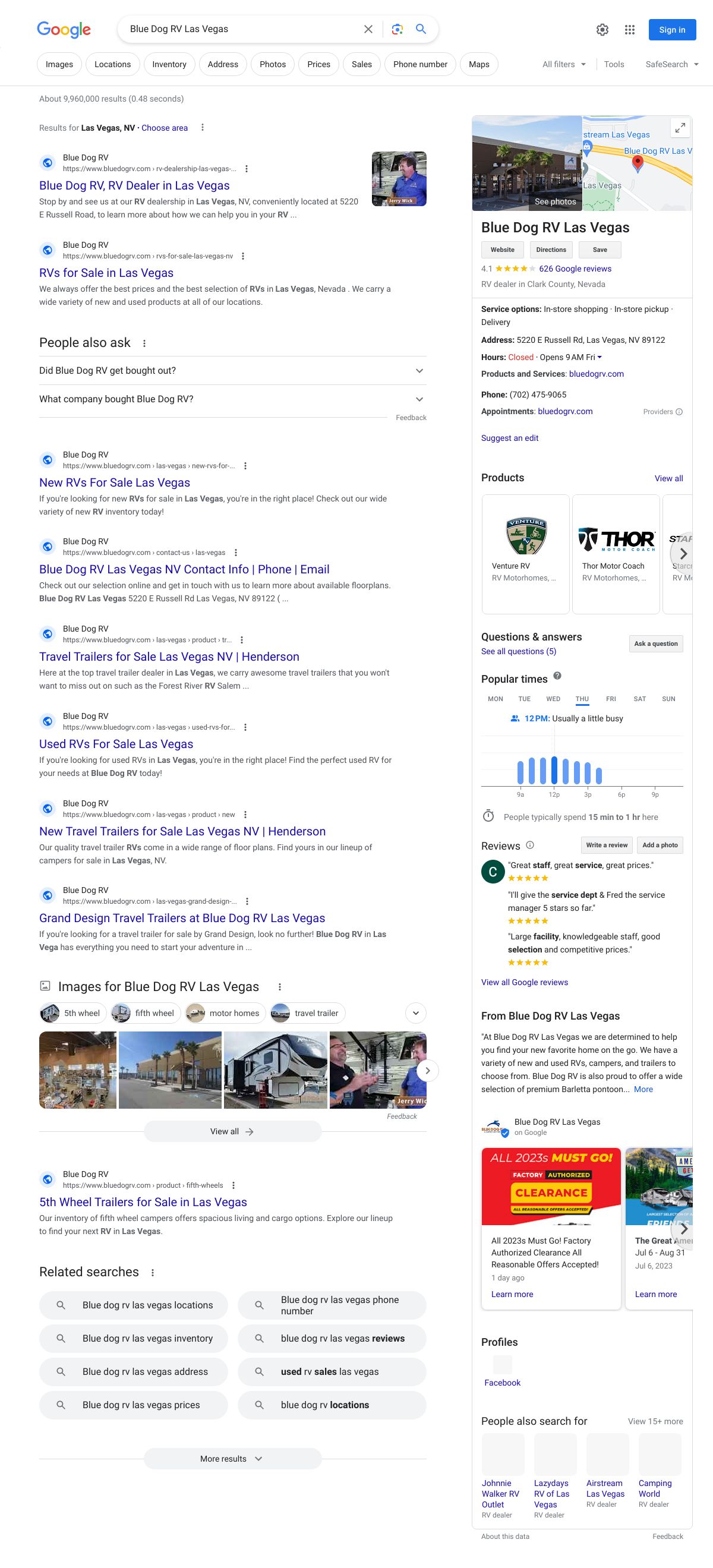The height and width of the screenshot is (1568, 713).
Task: Open the SafeSearch dropdown
Action: click(x=671, y=65)
